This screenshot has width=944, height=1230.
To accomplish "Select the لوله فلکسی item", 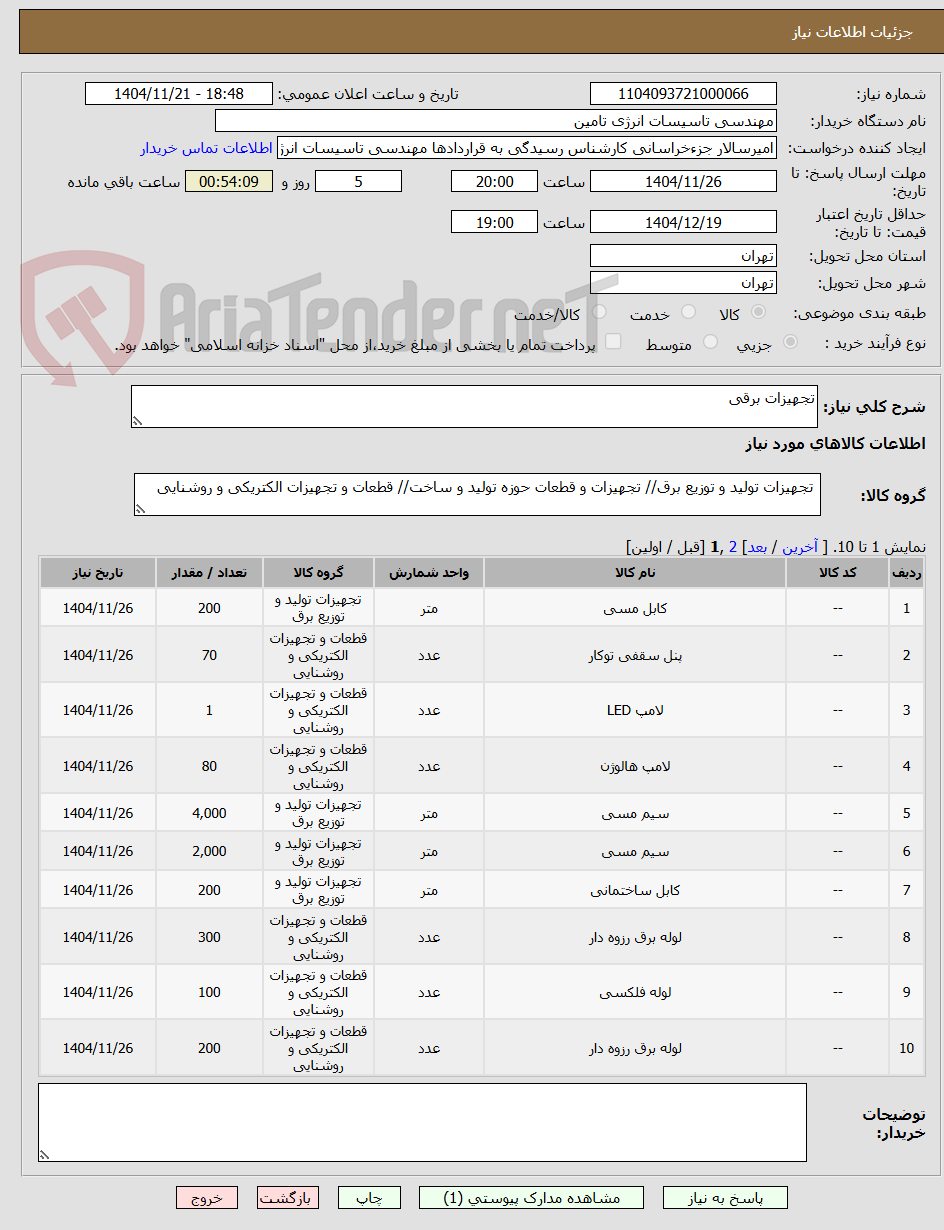I will coord(635,992).
